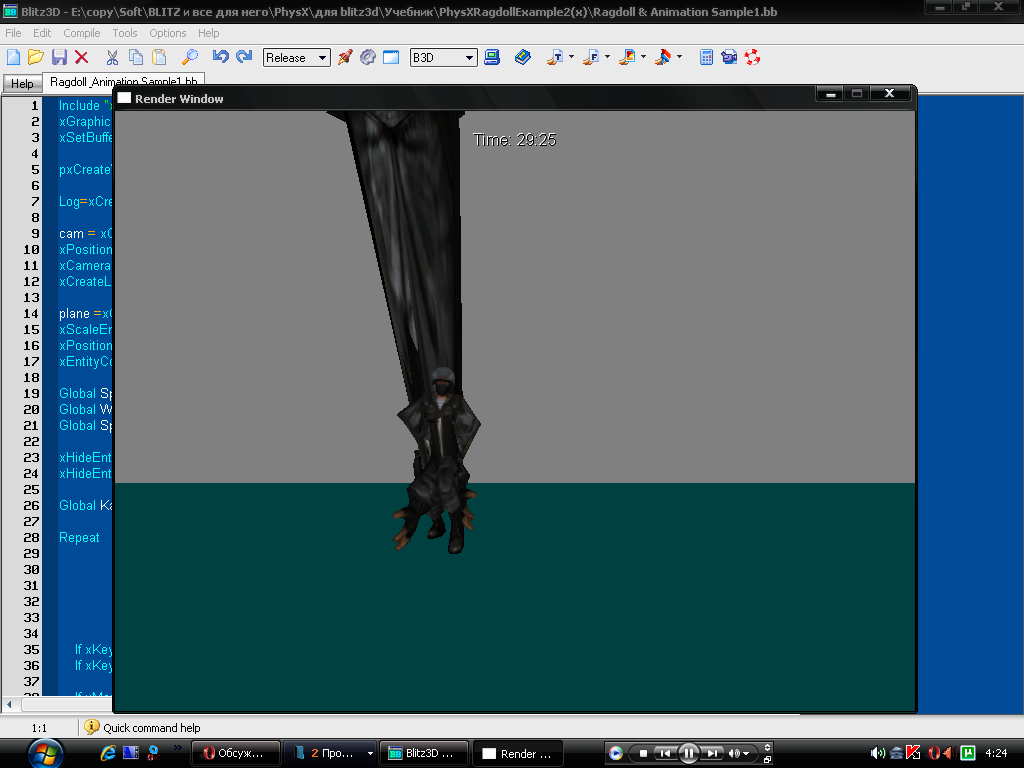
Task: Select the Ragdoll_Animation Sample1.bb tab
Action: tap(124, 81)
